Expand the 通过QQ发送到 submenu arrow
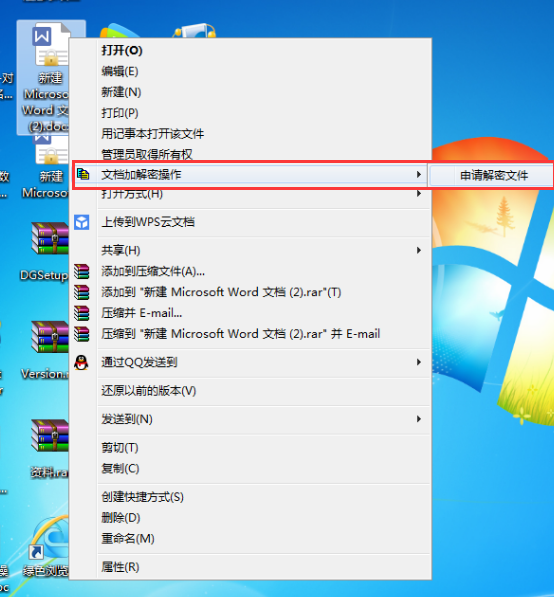554x597 pixels. click(419, 362)
